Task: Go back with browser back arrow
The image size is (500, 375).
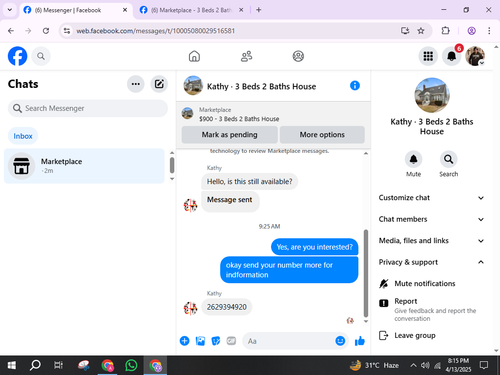Action: (x=11, y=31)
